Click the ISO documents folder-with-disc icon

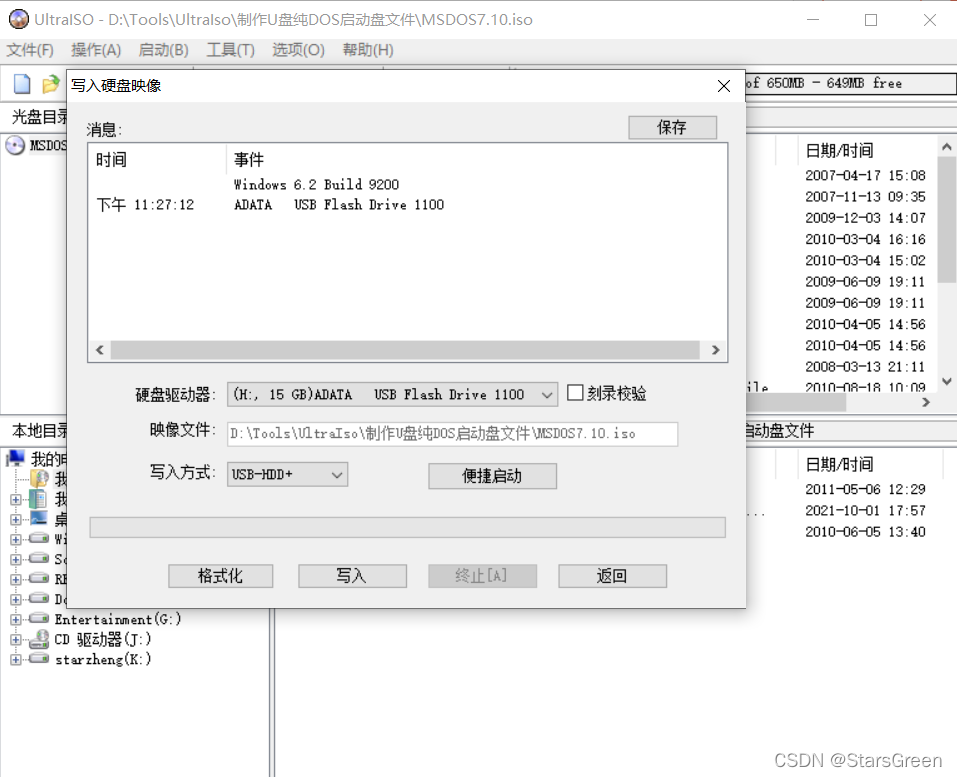tap(39, 479)
